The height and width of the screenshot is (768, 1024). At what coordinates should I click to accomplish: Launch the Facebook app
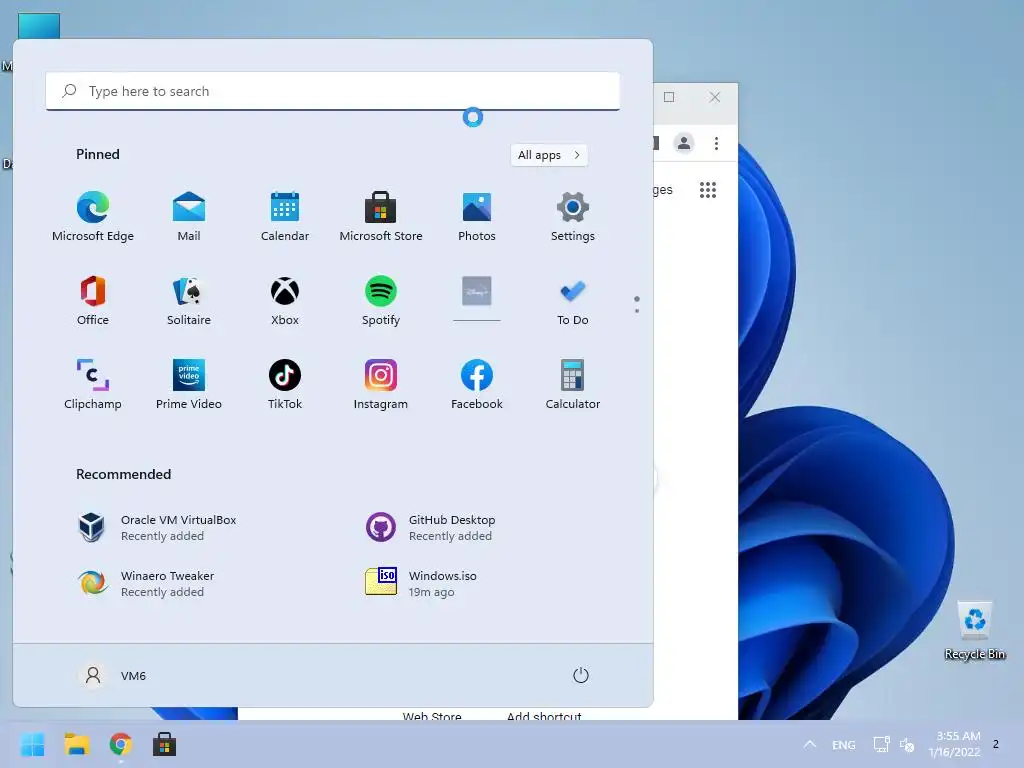477,384
